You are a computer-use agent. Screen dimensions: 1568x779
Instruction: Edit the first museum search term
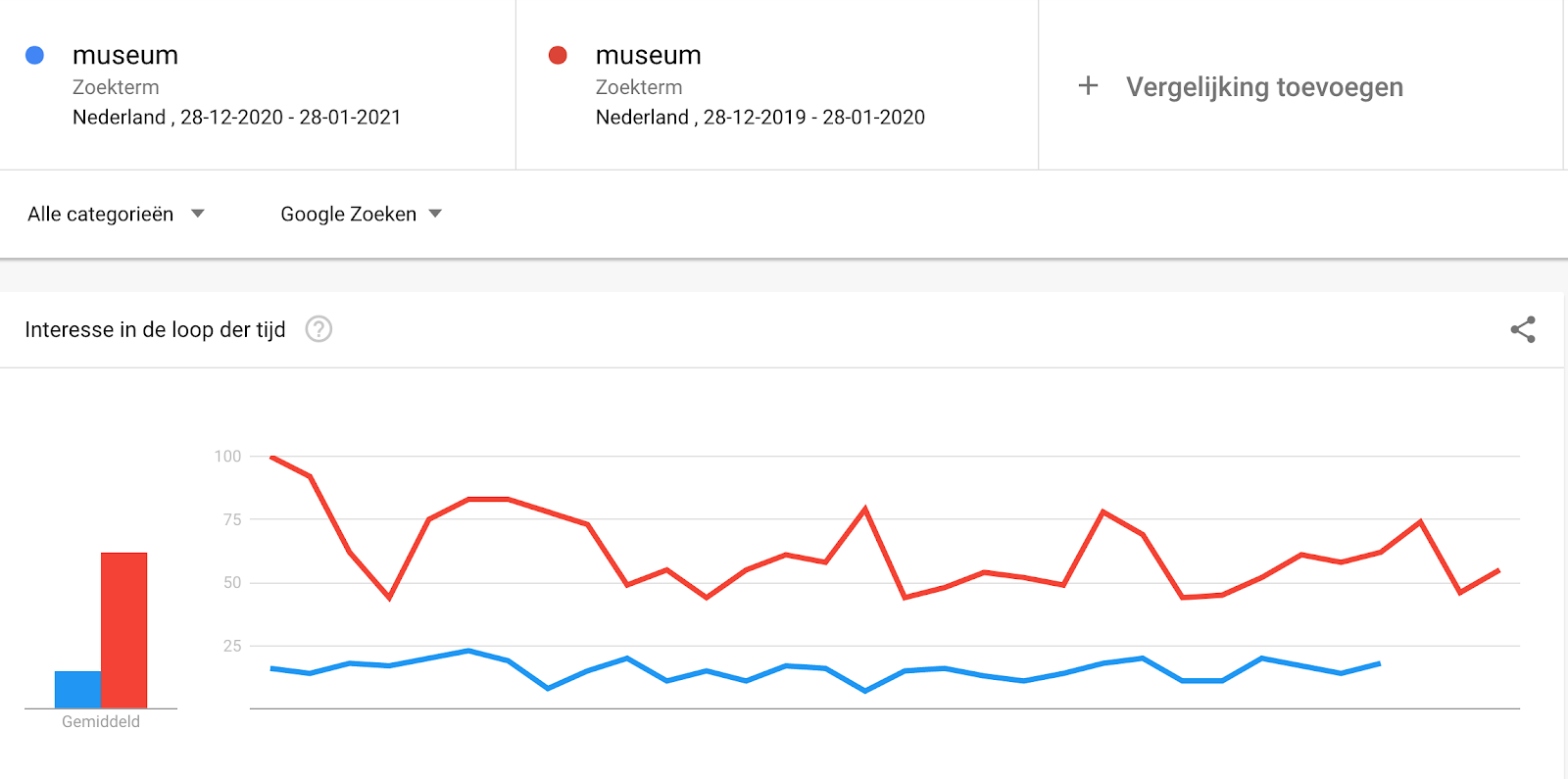[x=125, y=55]
